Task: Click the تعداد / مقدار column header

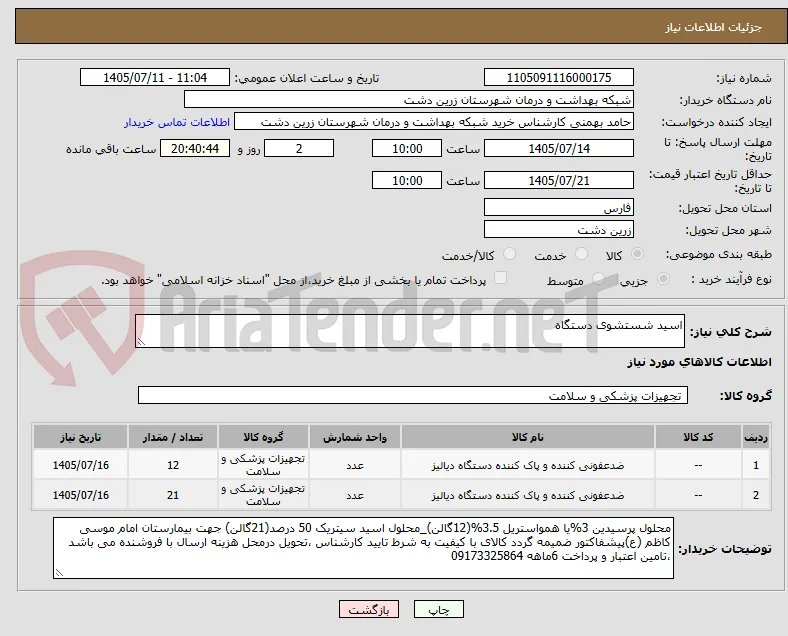Action: pos(173,437)
